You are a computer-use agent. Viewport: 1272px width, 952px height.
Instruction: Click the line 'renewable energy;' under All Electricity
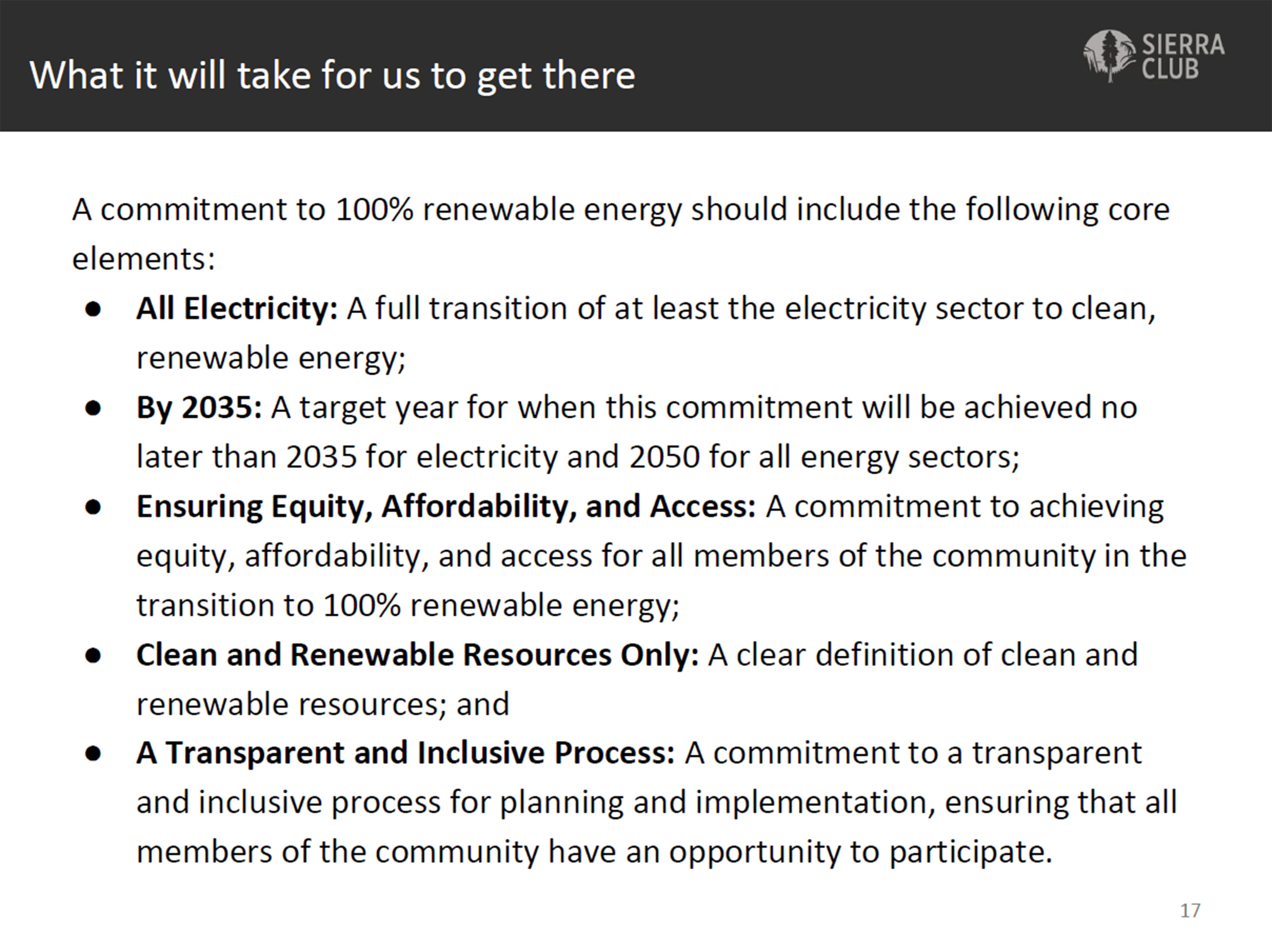[271, 358]
